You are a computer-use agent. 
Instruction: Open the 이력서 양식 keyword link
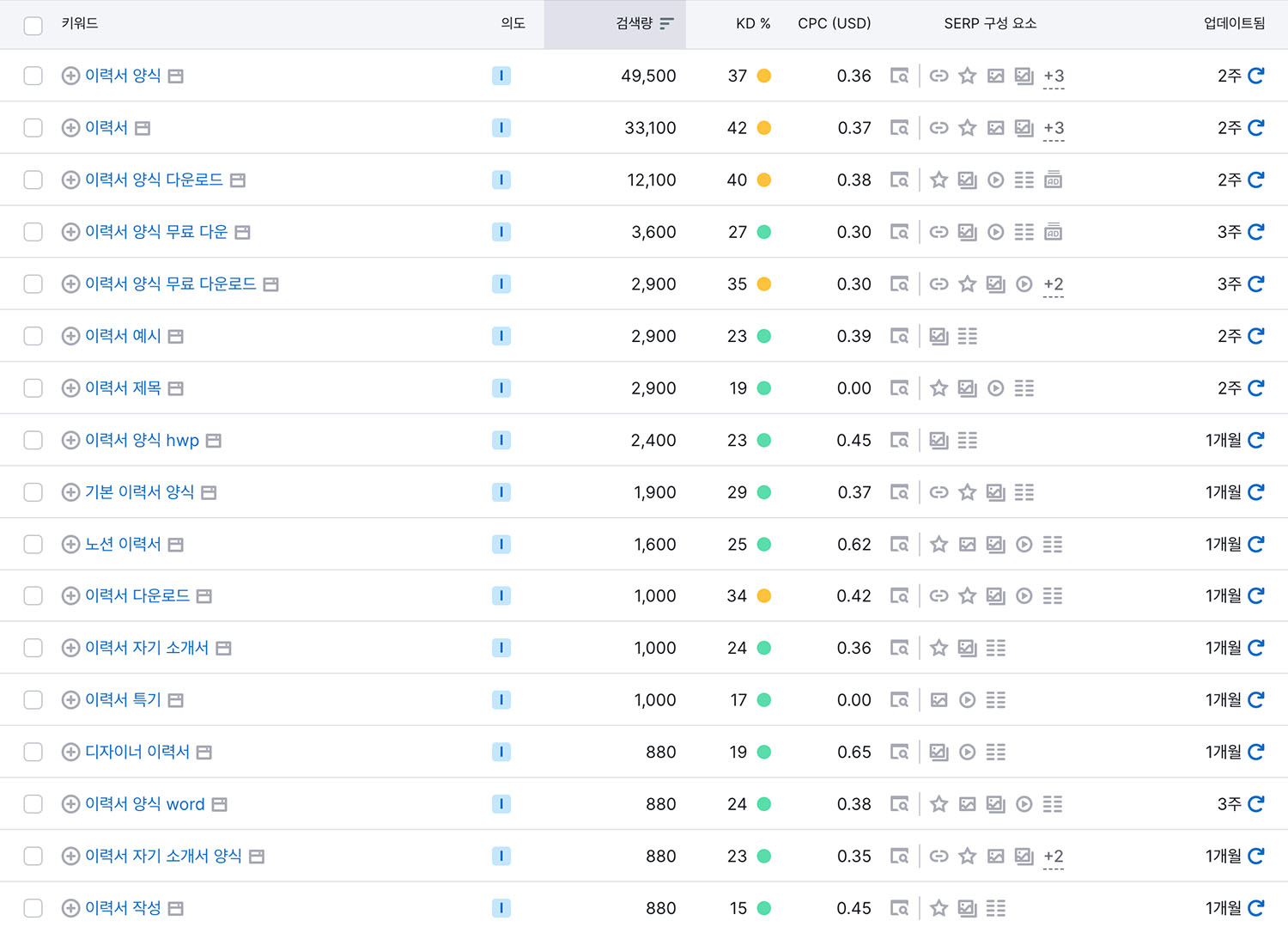tap(123, 76)
